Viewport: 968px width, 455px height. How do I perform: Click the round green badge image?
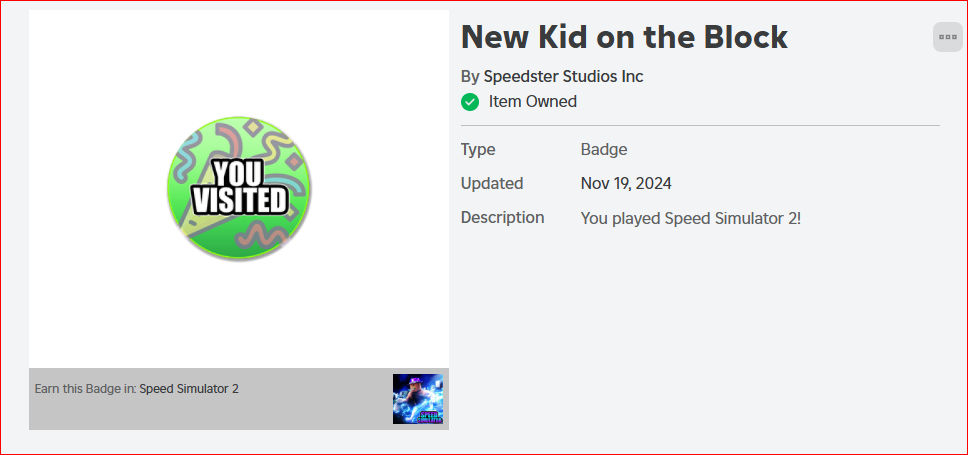(239, 188)
